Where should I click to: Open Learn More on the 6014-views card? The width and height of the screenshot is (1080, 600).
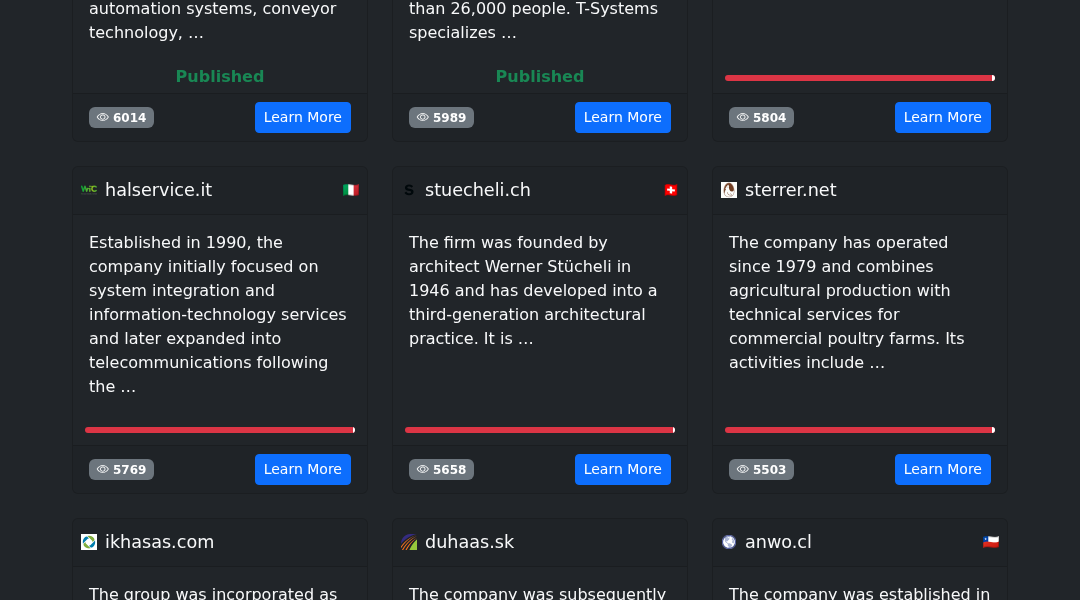302,118
